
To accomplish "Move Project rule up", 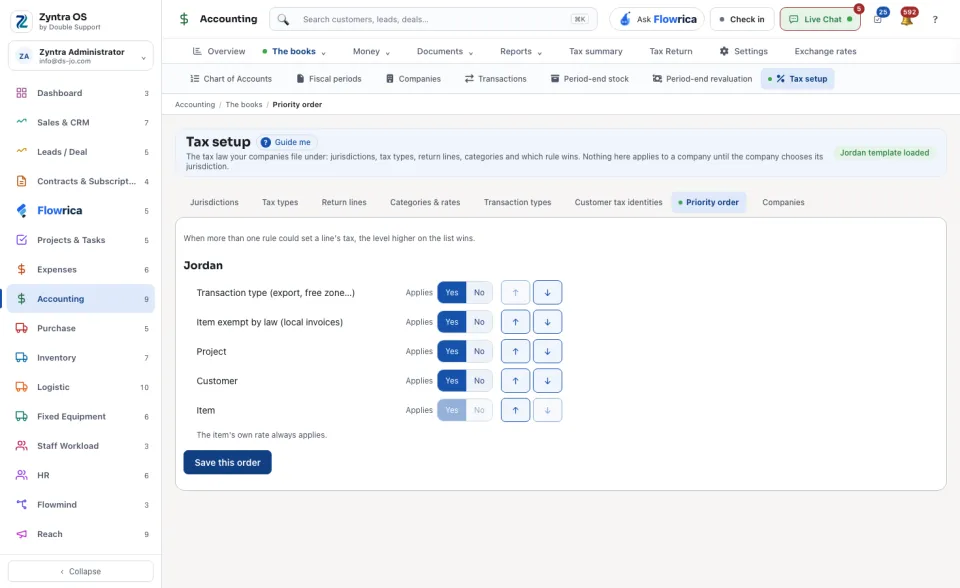I will tap(516, 352).
